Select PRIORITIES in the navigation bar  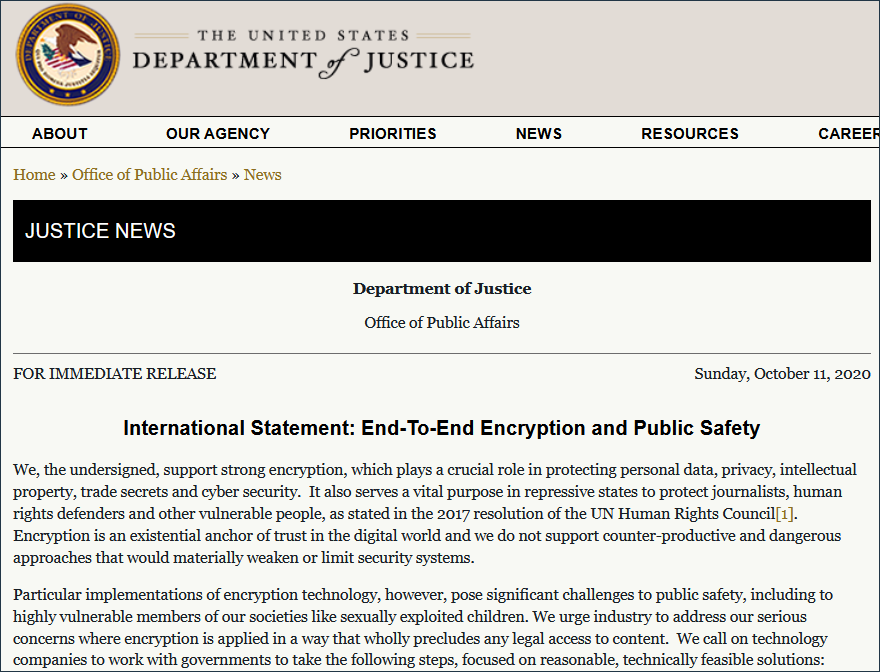[x=393, y=133]
